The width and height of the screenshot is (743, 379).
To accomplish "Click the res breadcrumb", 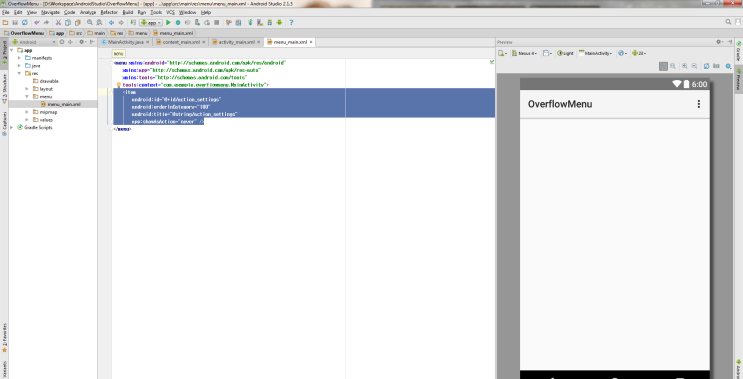I will point(117,33).
